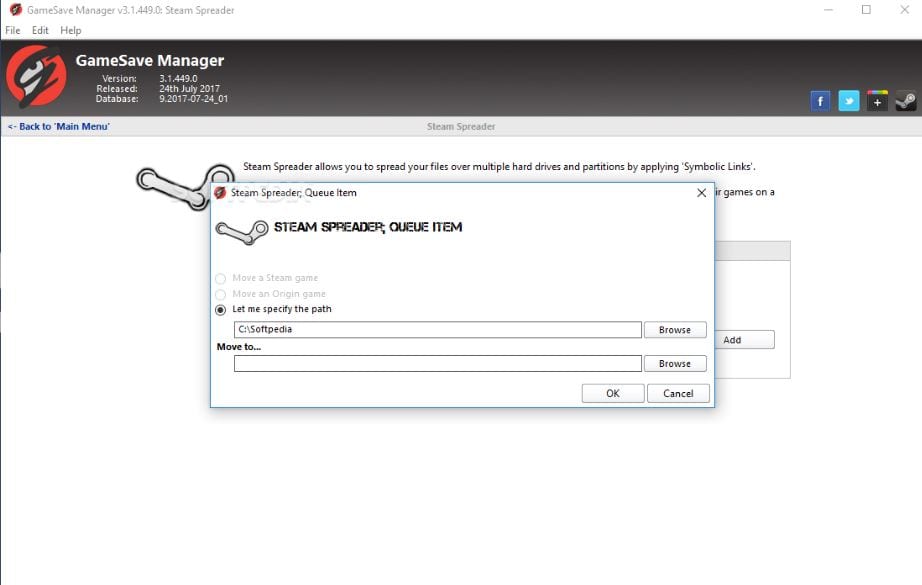Image resolution: width=922 pixels, height=585 pixels.
Task: Click database value 9.2017-07-24_01
Action: [193, 99]
